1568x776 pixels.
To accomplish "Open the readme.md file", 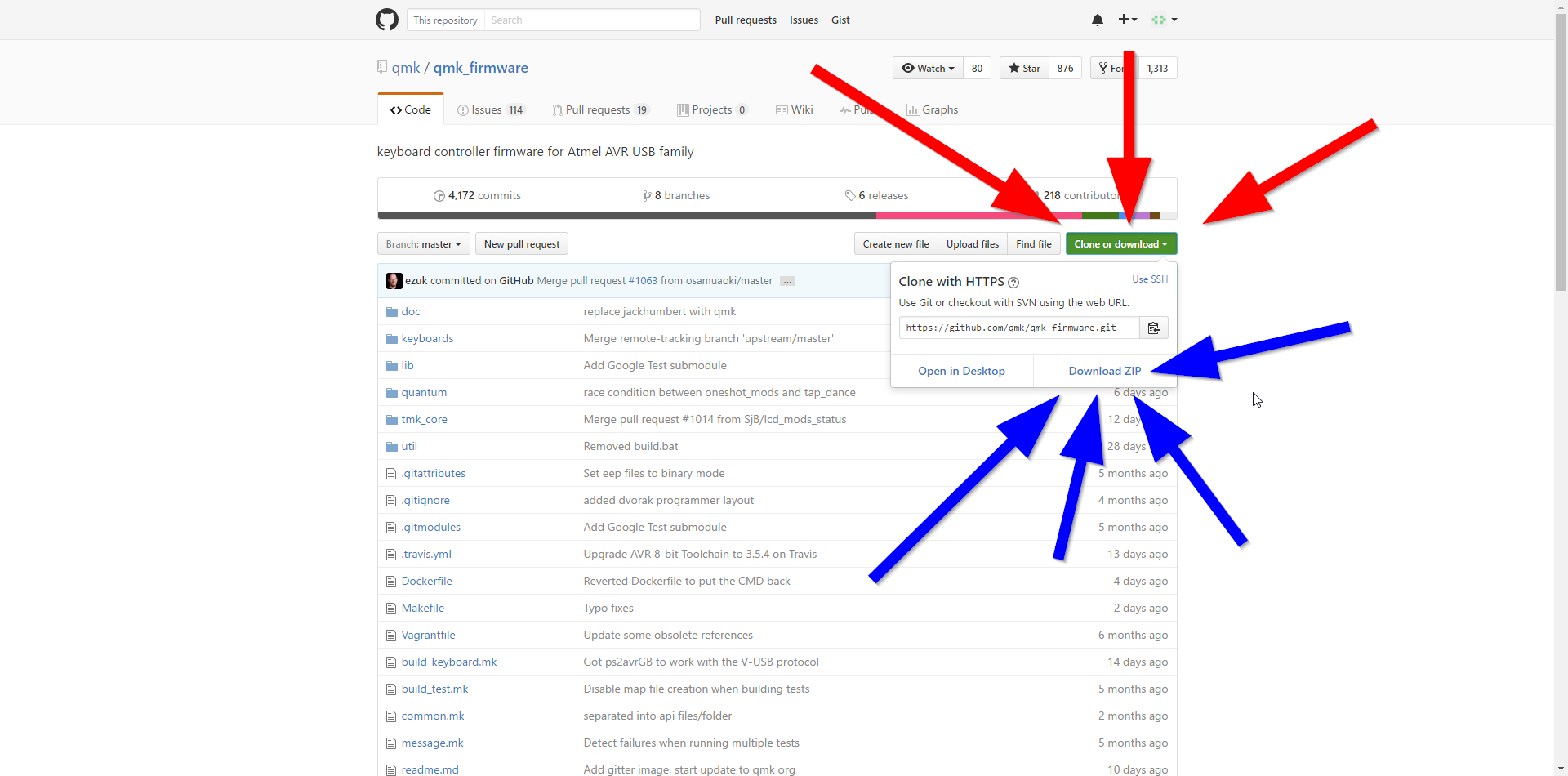I will click(430, 770).
